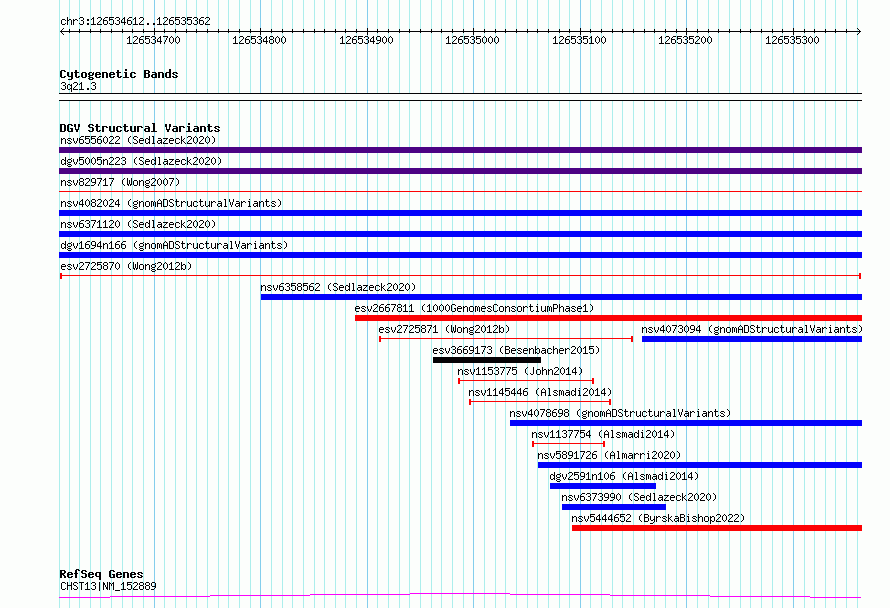Screen dimensions: 890x608
Task: Select dgv2591n106 (Alsmadi2014) label
Action: tap(624, 476)
